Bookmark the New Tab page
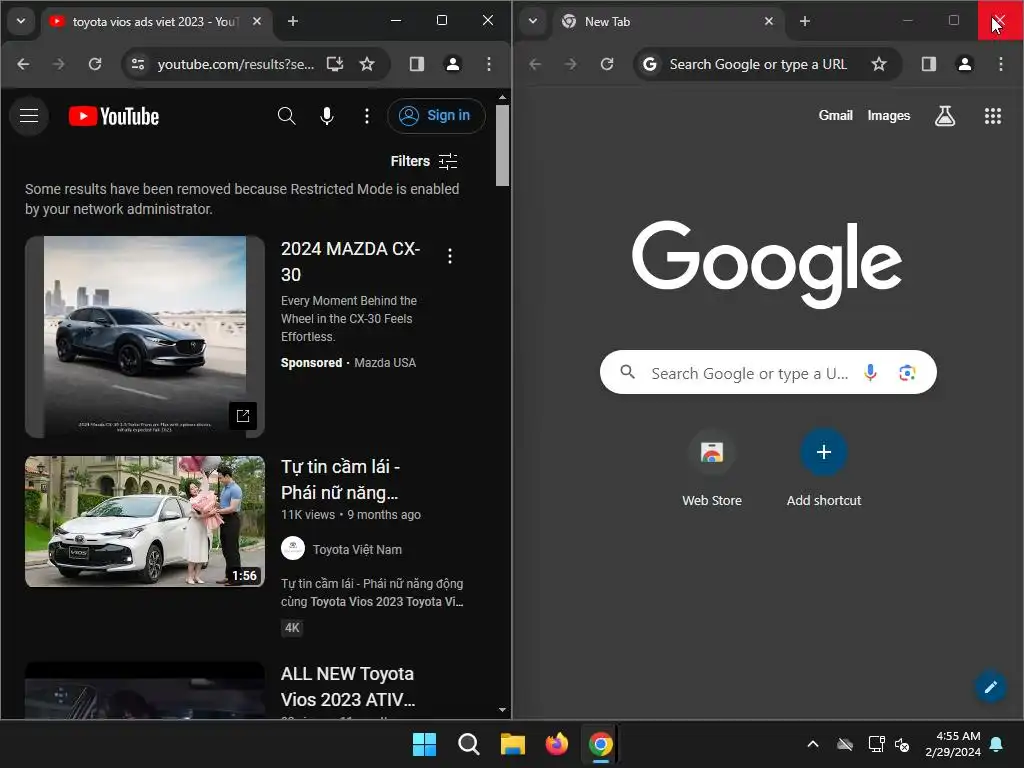This screenshot has width=1024, height=768. [879, 64]
